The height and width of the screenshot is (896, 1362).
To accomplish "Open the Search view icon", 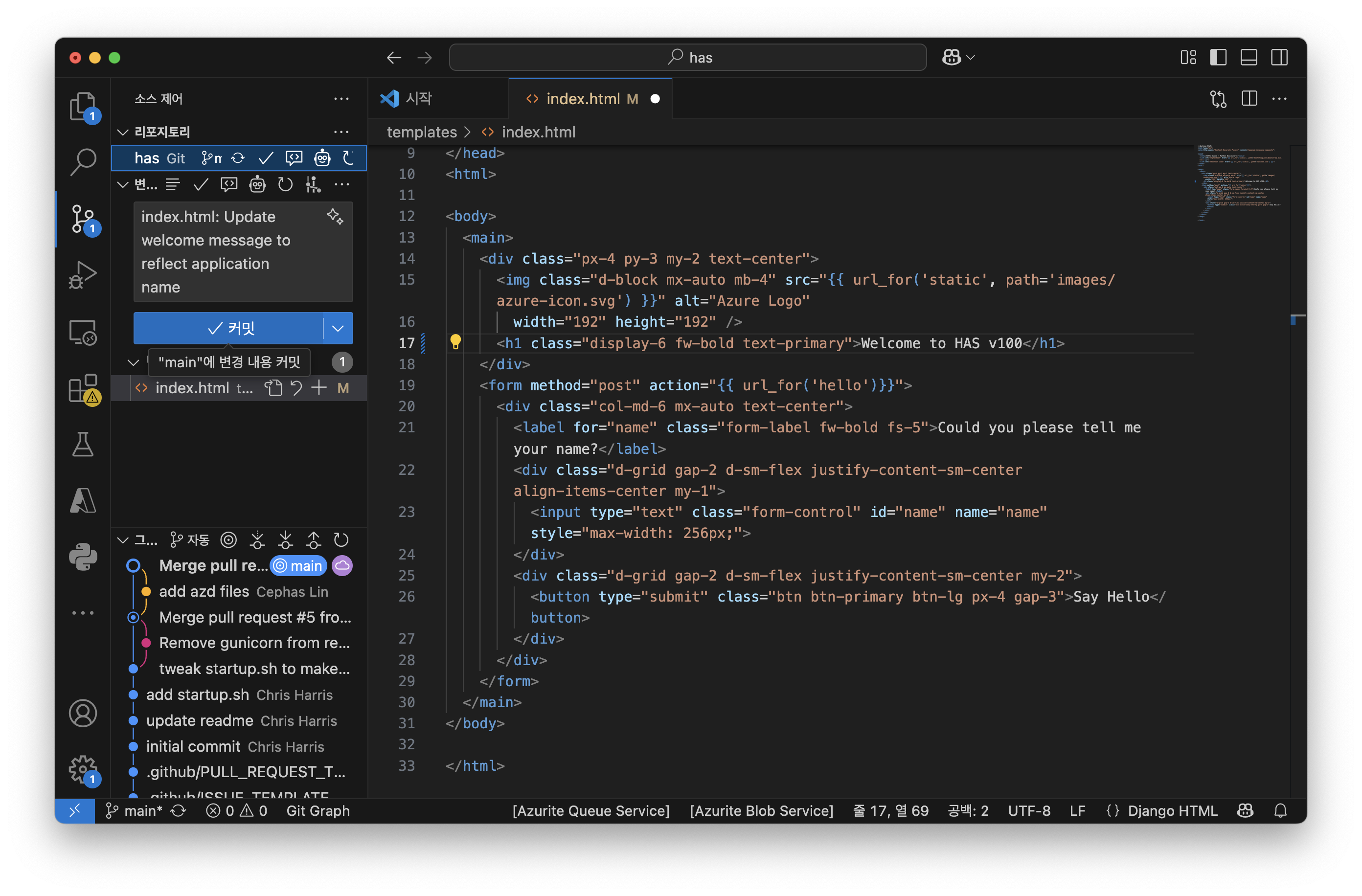I will 82,162.
